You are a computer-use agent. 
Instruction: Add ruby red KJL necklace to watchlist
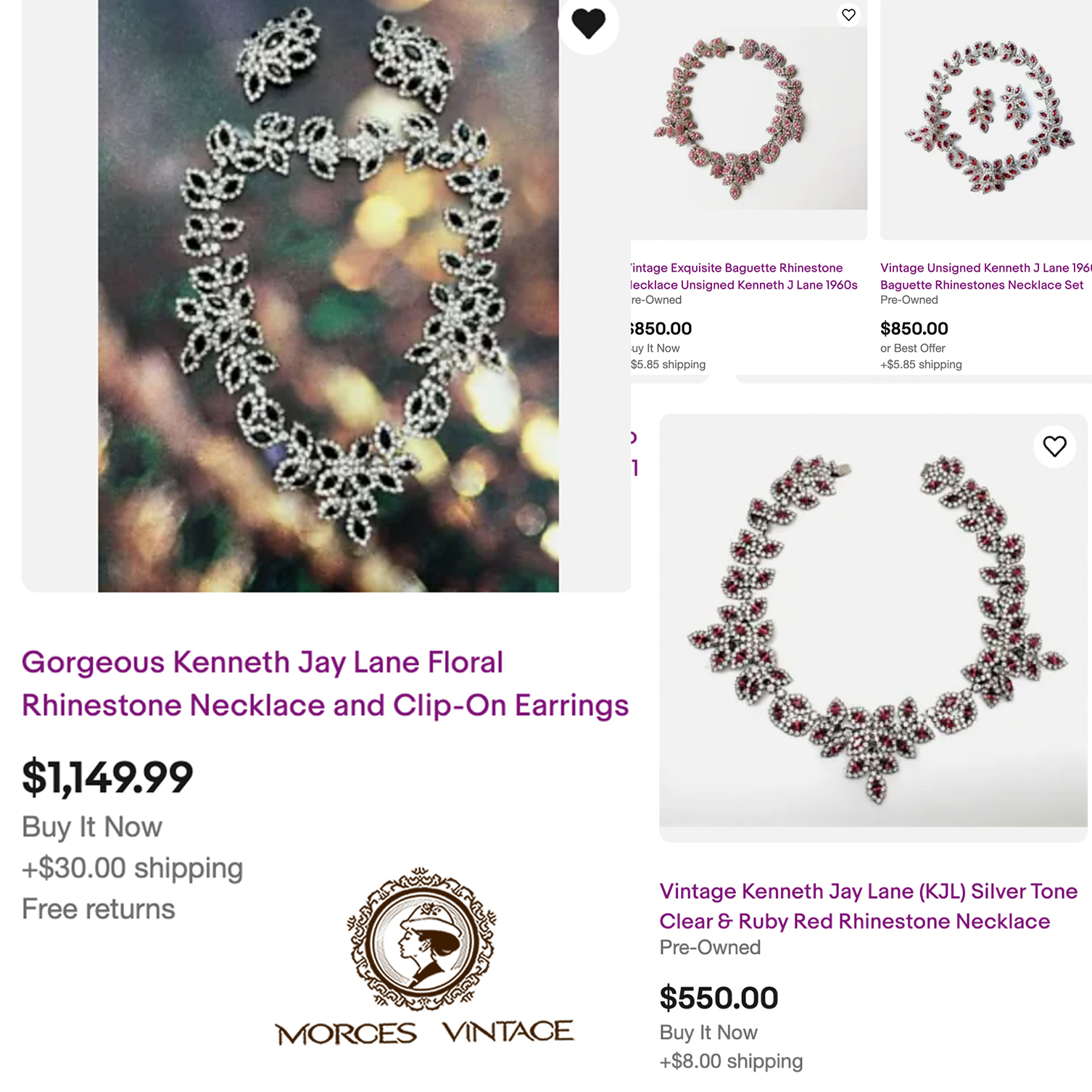pos(1054,446)
